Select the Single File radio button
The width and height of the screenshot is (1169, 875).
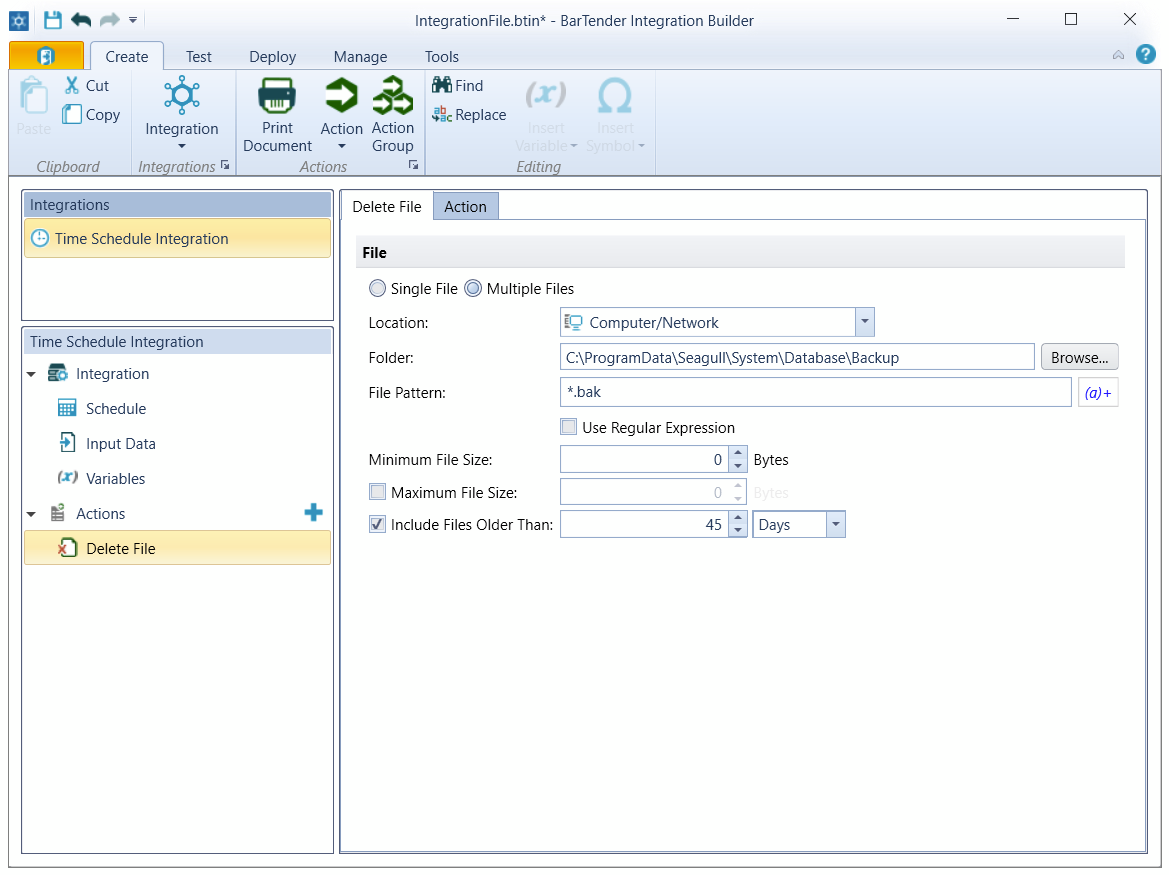point(377,288)
